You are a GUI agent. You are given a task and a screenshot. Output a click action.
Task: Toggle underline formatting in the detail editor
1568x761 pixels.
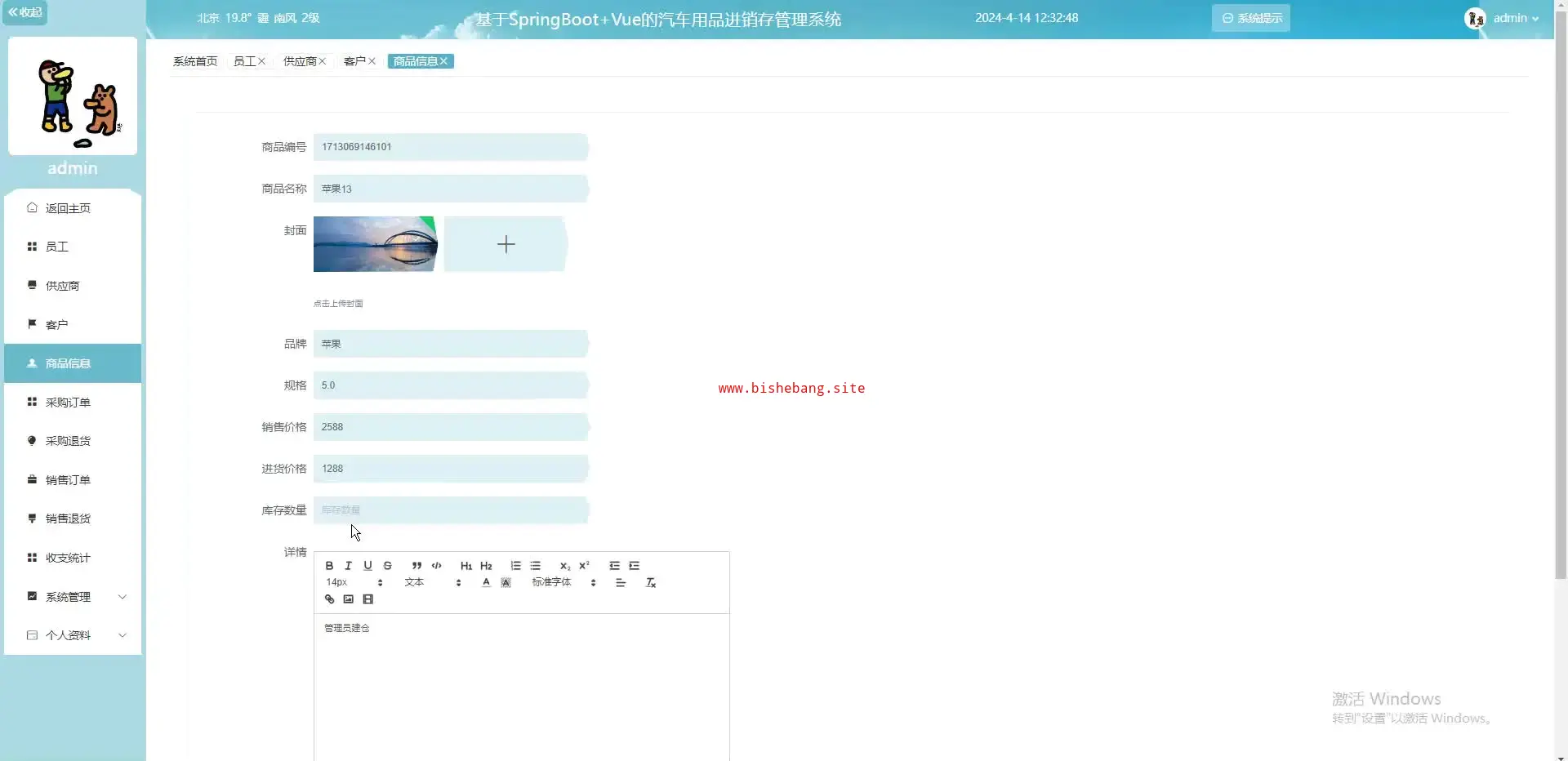coord(367,566)
